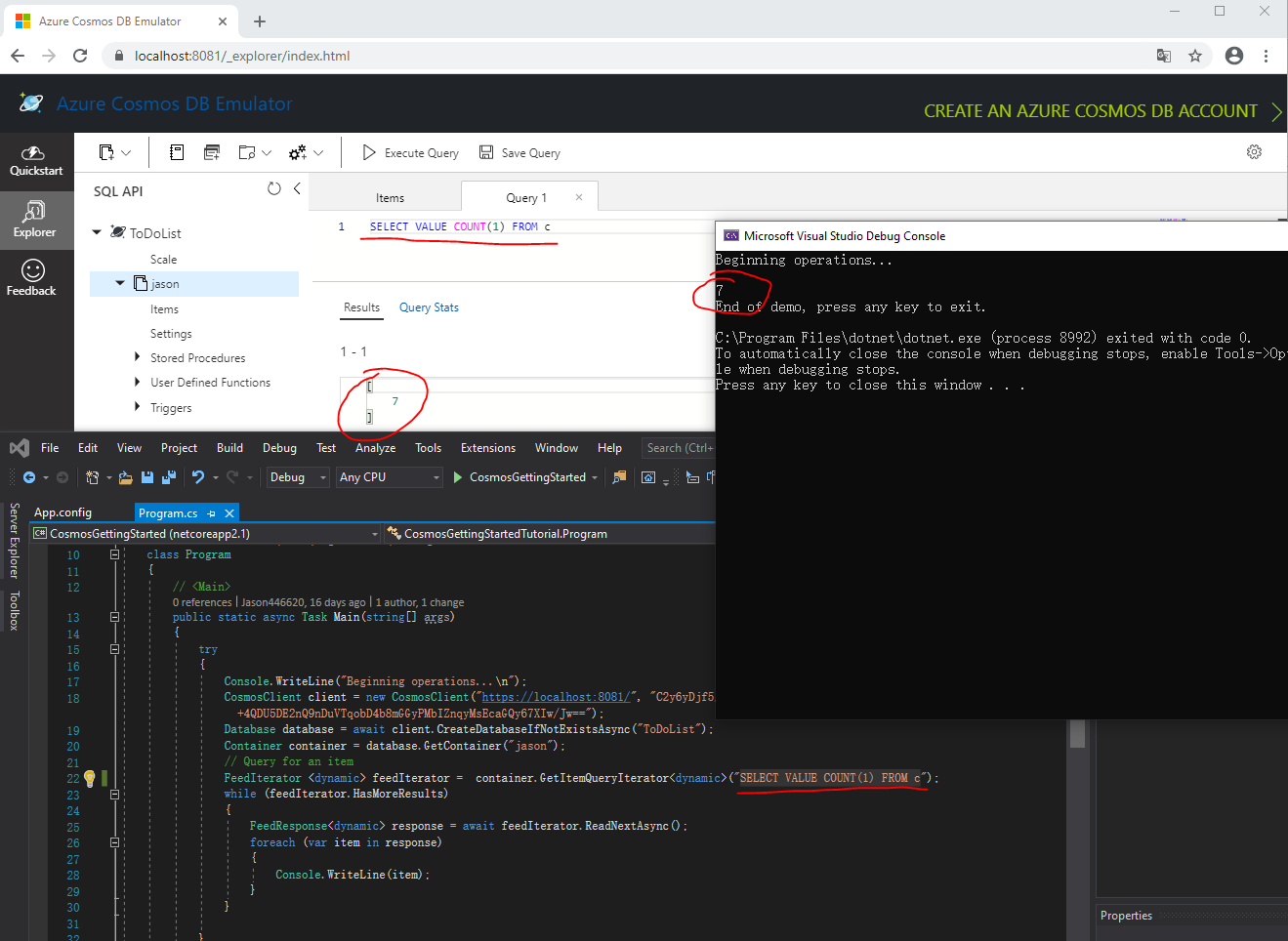
Task: Click the Save Query disk icon
Action: 486,152
